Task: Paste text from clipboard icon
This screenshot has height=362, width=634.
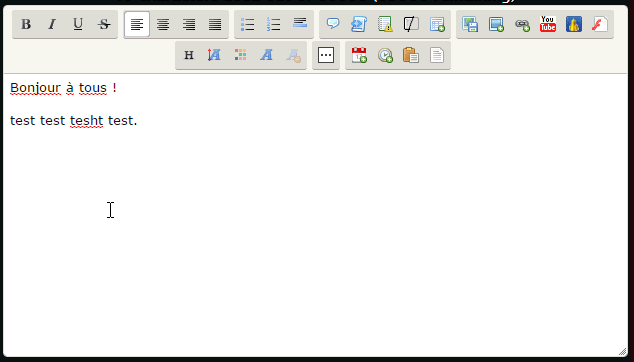Action: click(411, 55)
